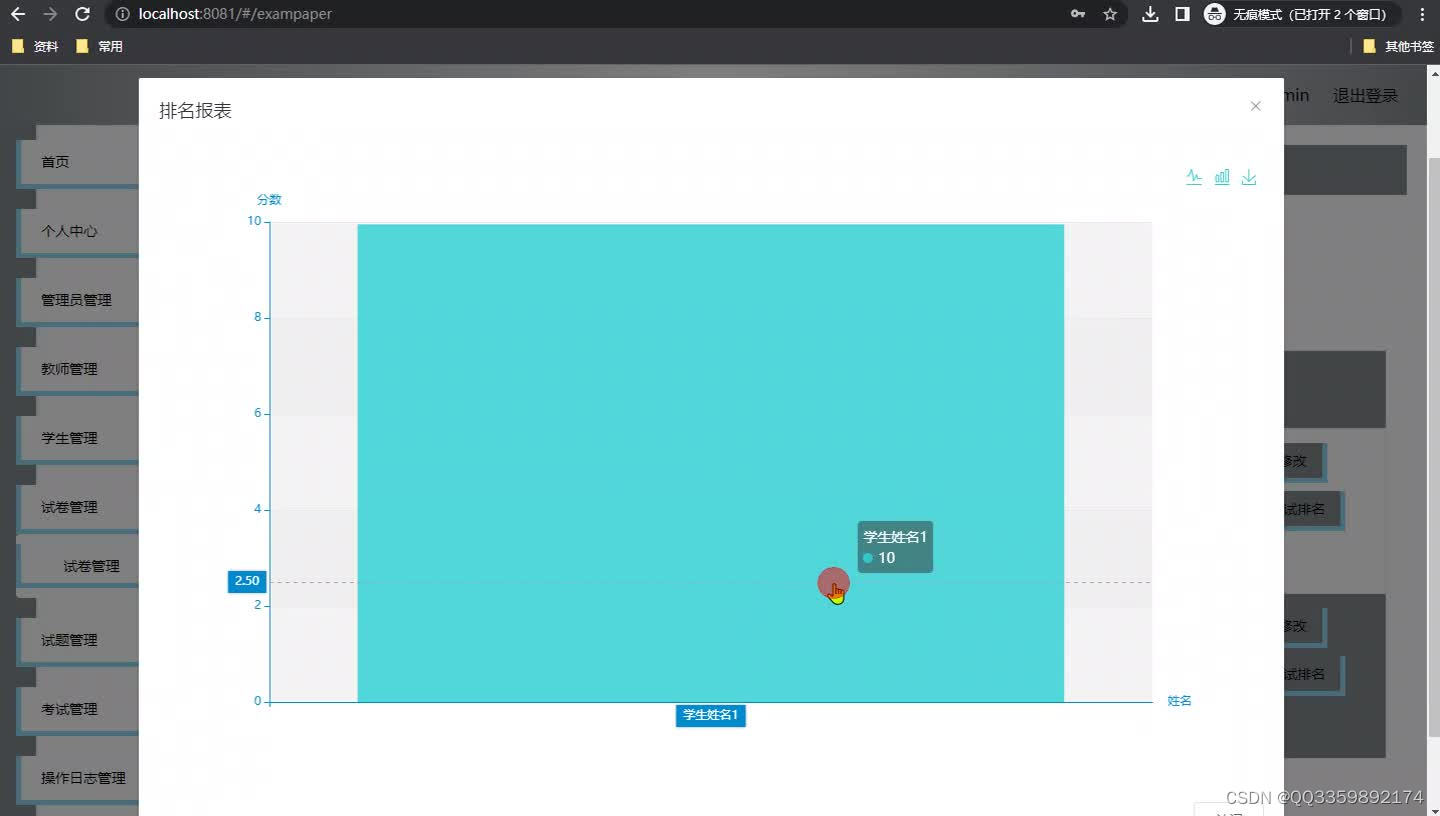Switch chart to line view icon
The height and width of the screenshot is (816, 1440).
click(x=1194, y=177)
